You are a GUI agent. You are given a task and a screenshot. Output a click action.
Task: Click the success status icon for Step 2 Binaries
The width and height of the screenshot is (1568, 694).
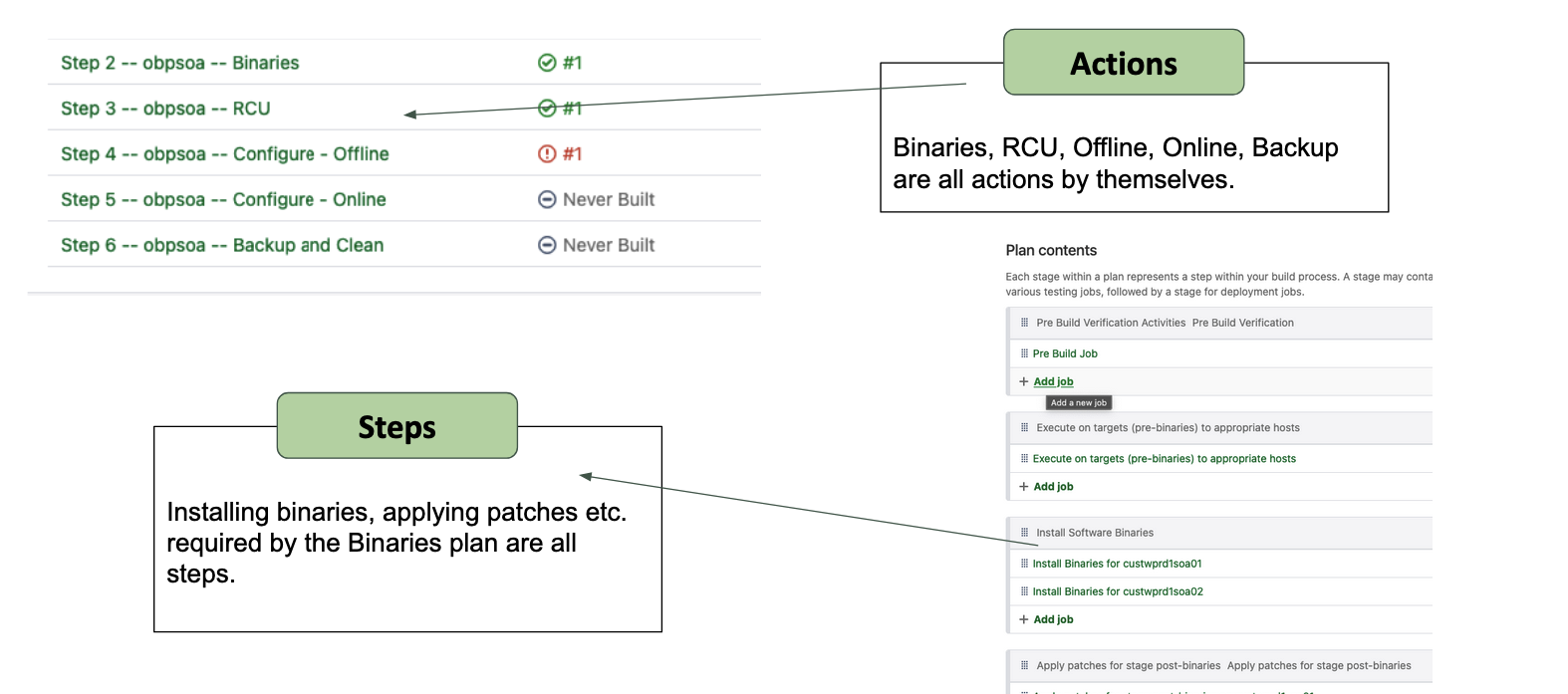pos(547,63)
